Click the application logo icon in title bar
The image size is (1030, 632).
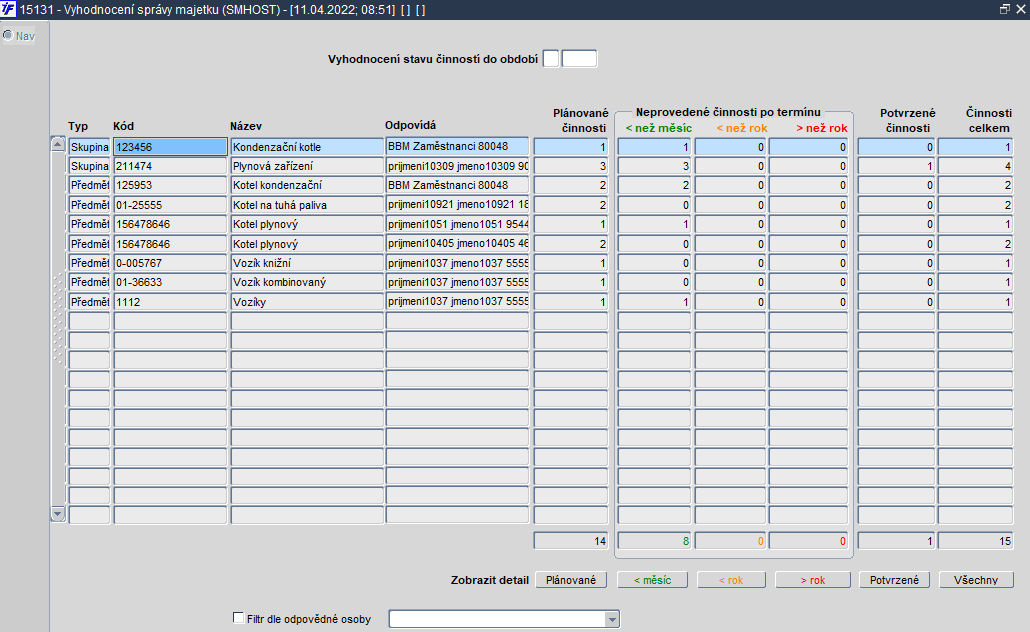pyautogui.click(x=9, y=10)
